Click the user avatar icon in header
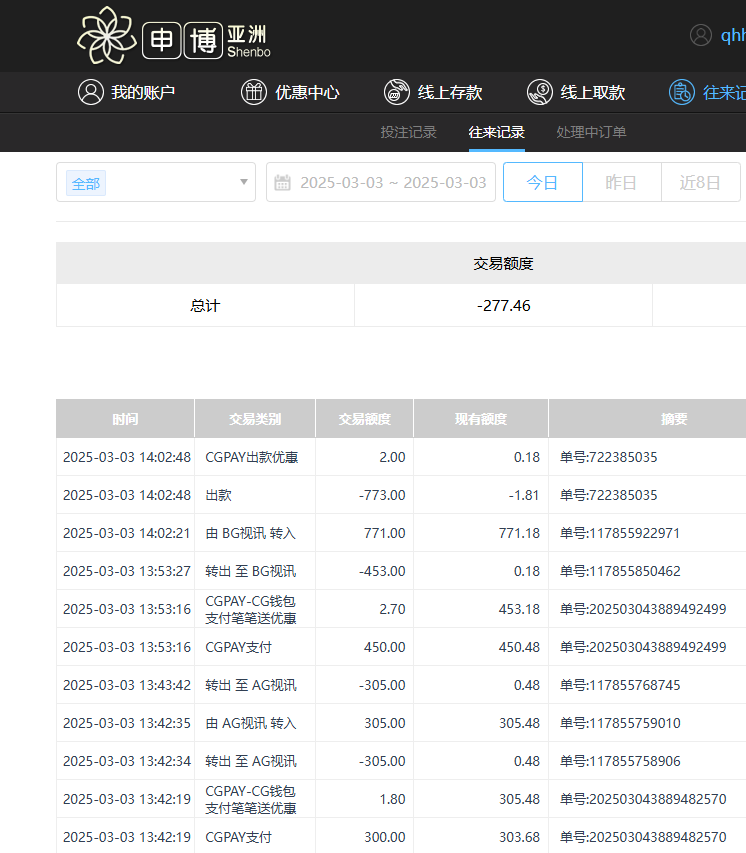 701,35
